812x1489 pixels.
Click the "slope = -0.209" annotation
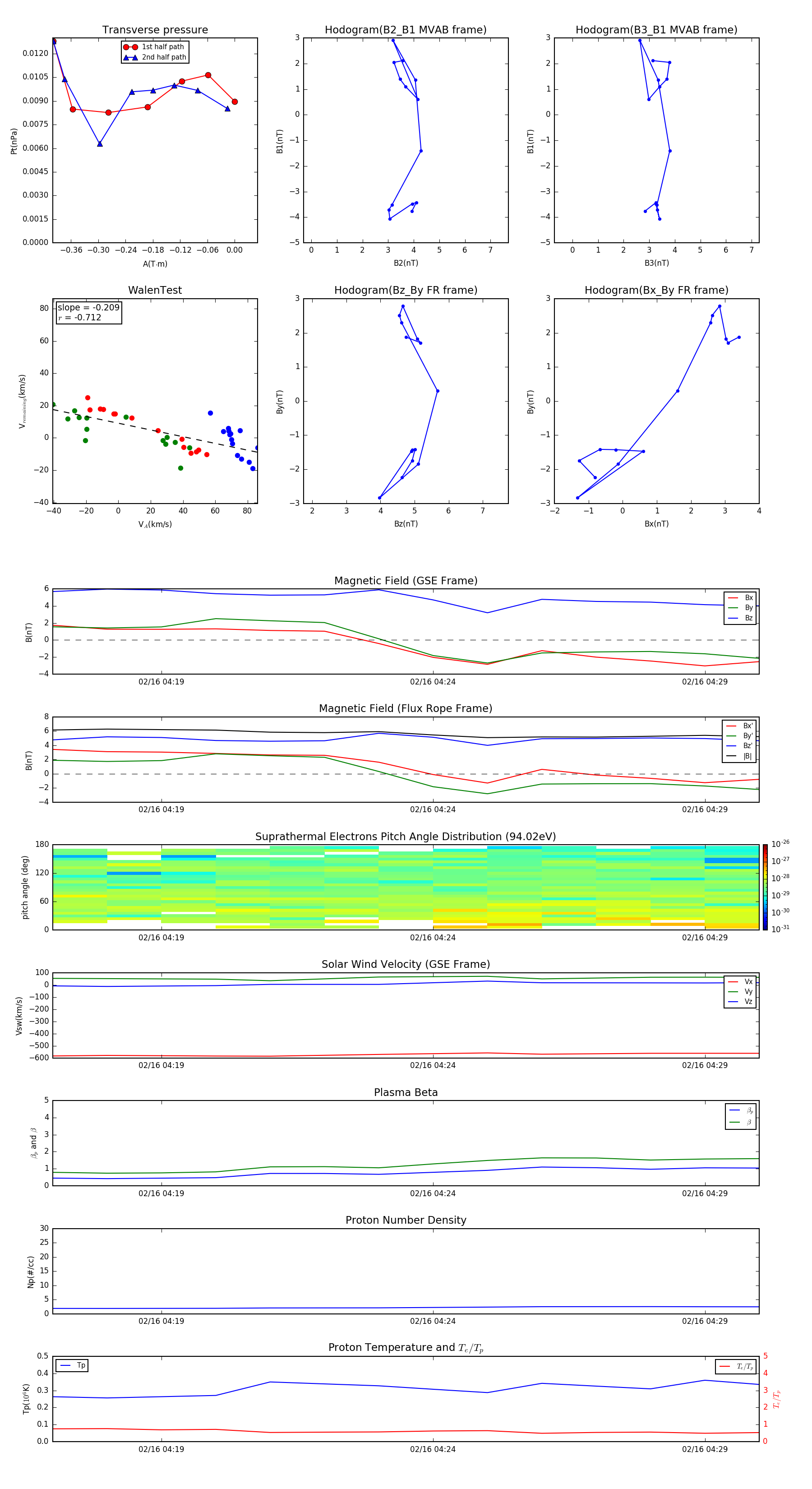(88, 308)
